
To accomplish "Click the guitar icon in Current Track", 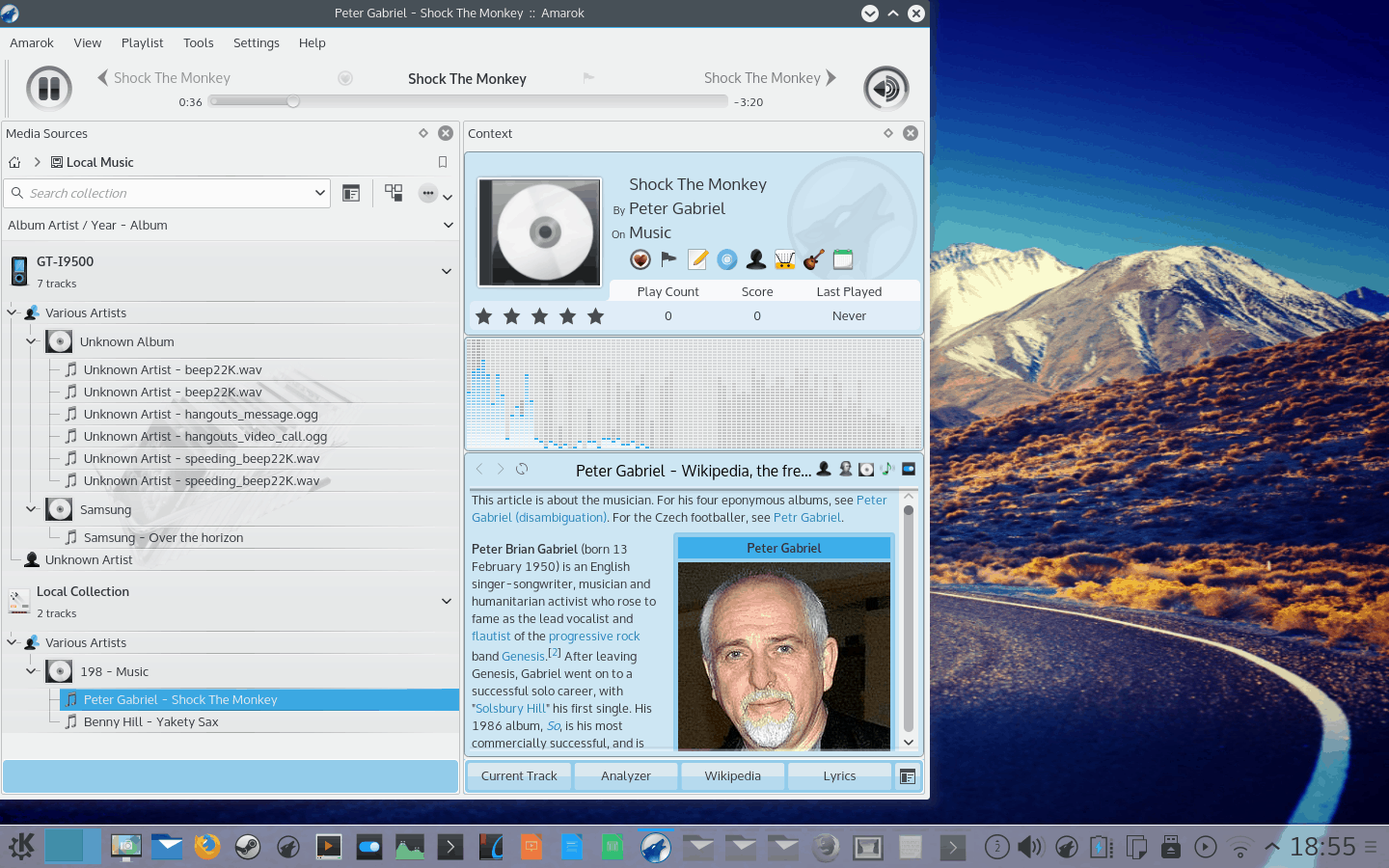I will tap(814, 258).
